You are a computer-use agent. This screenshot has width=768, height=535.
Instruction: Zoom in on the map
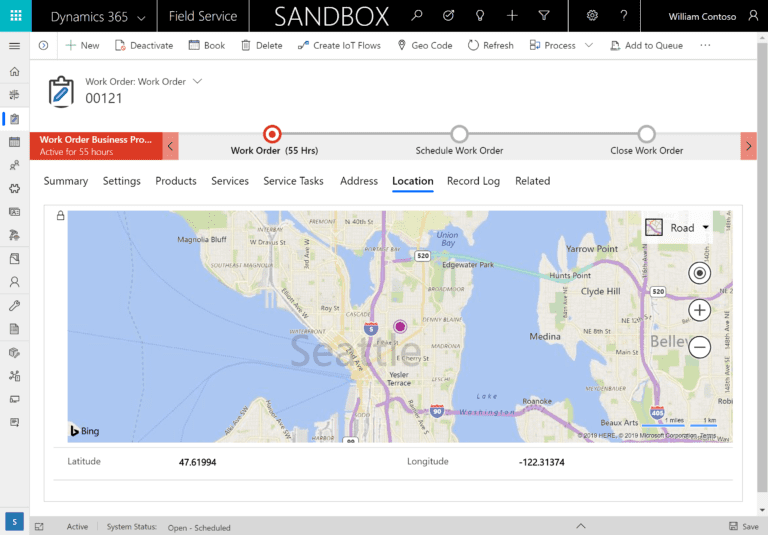699,310
